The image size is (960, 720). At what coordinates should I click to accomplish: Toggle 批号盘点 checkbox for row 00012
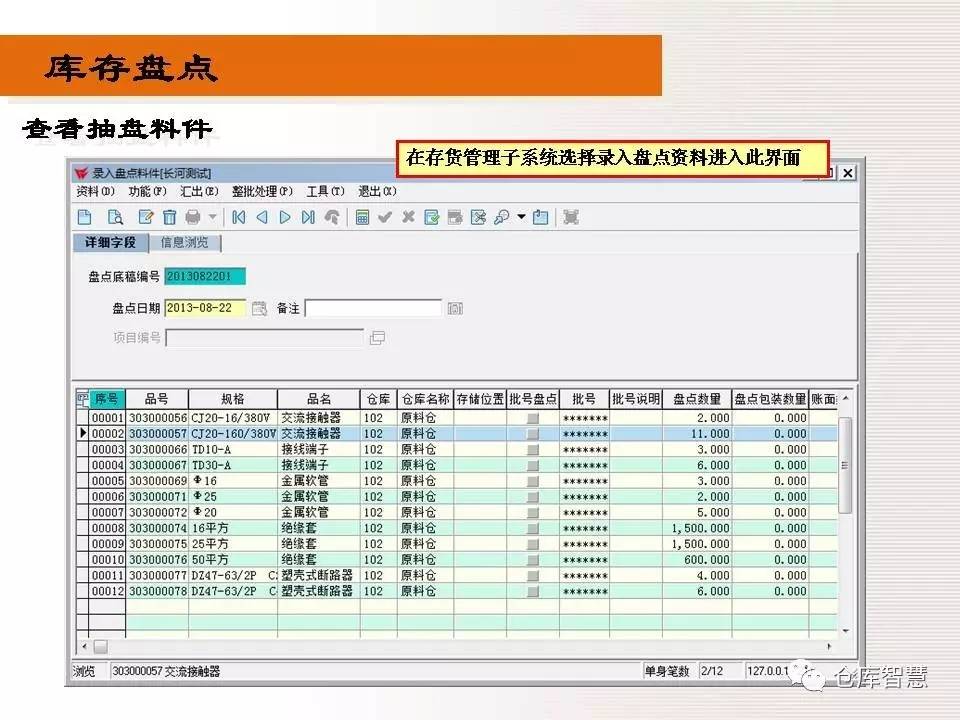pyautogui.click(x=533, y=591)
